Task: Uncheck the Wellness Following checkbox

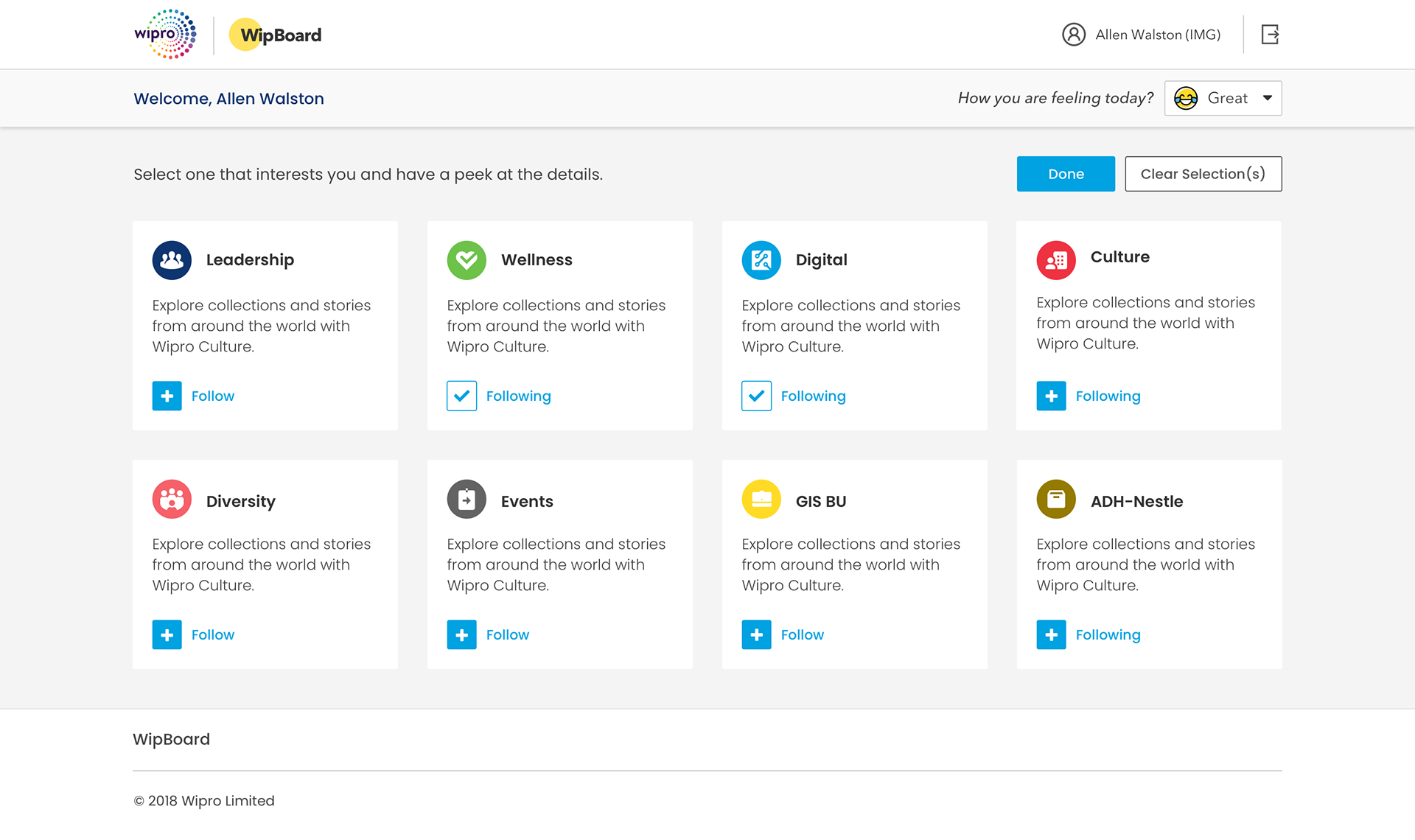Action: coord(462,396)
